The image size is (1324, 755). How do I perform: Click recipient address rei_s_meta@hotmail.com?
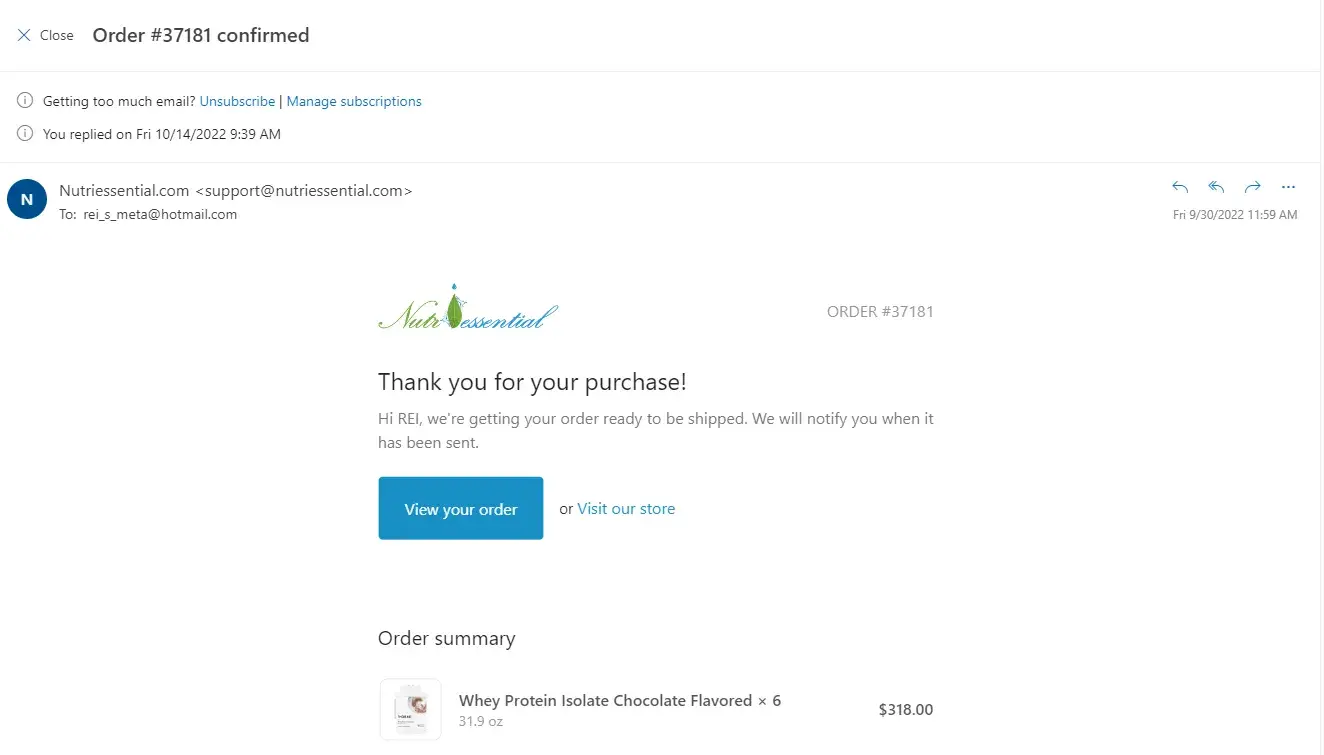coord(160,214)
